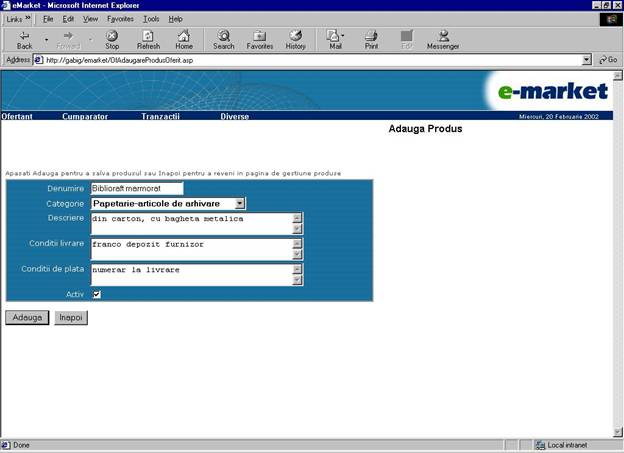Click into the Denumire text field
The height and width of the screenshot is (453, 624).
[x=136, y=188]
